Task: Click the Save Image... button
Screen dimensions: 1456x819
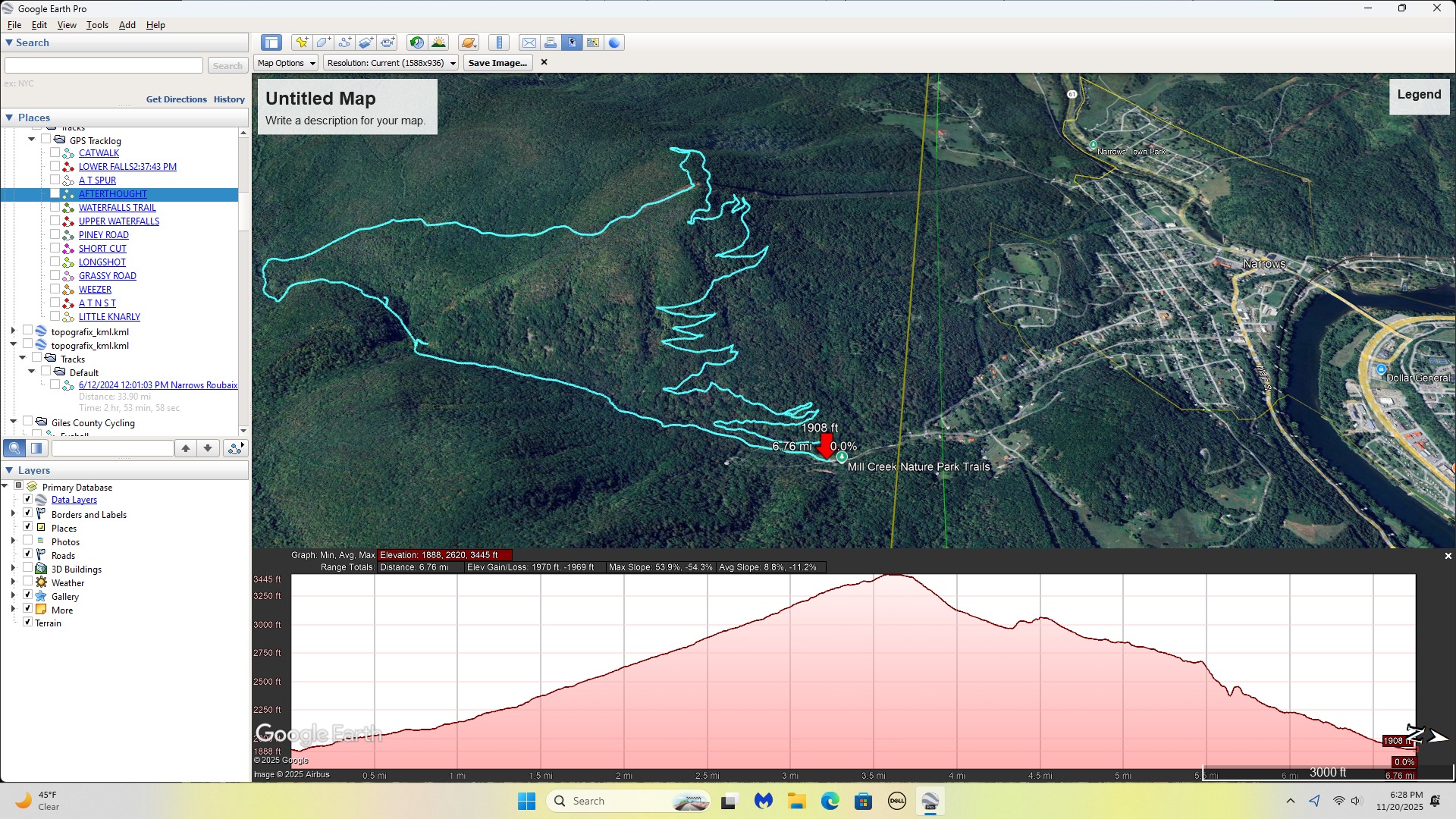Action: pos(497,63)
